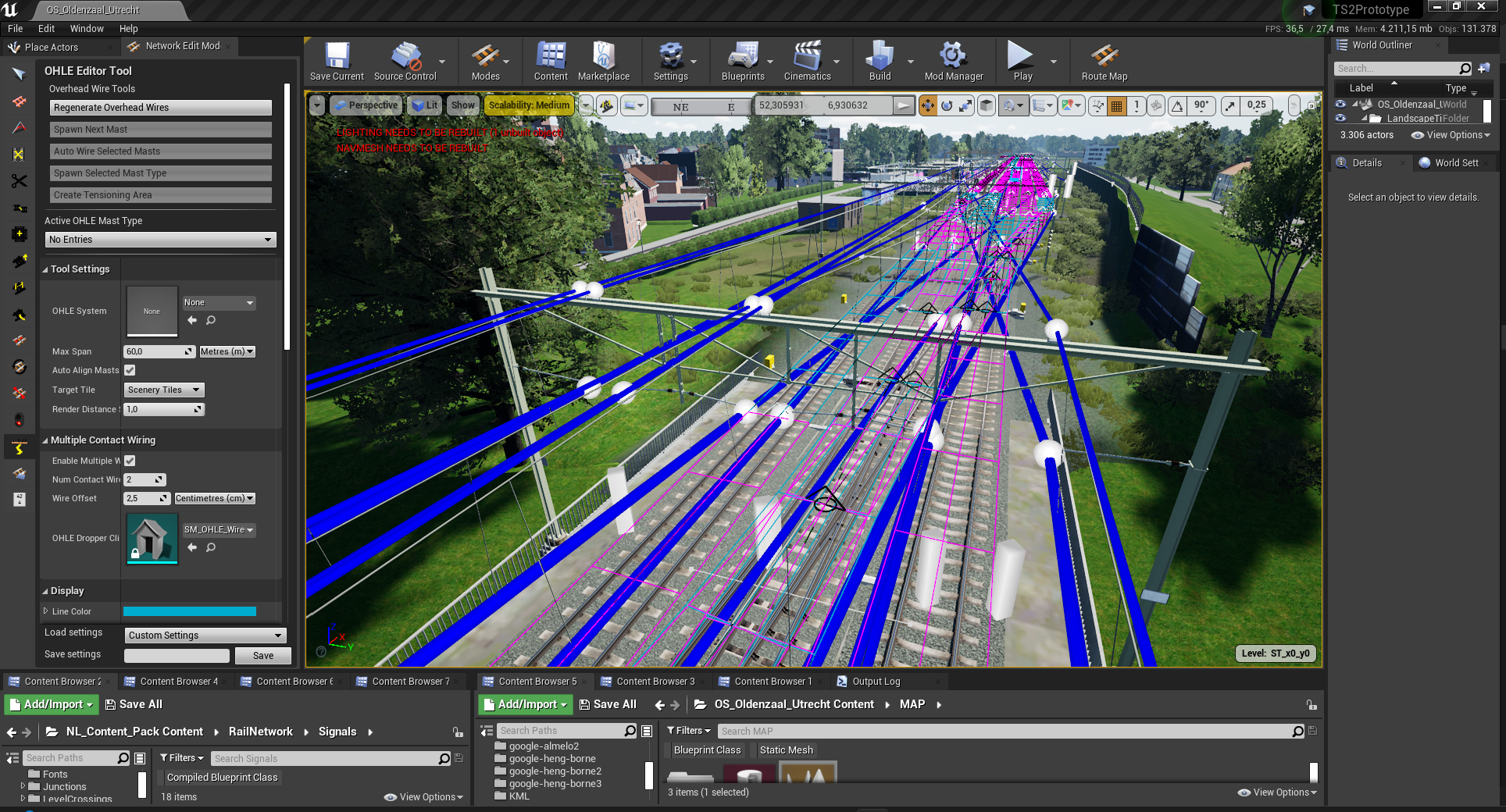
Task: Expand the Line Color property
Action: tap(45, 611)
